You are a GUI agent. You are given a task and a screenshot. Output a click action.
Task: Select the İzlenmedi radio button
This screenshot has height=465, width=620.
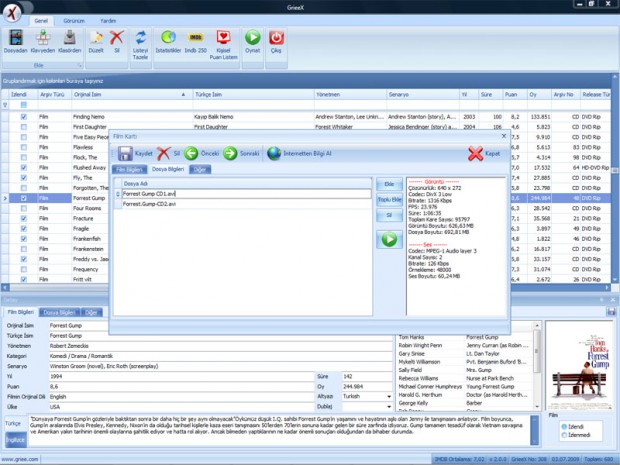pyautogui.click(x=564, y=435)
